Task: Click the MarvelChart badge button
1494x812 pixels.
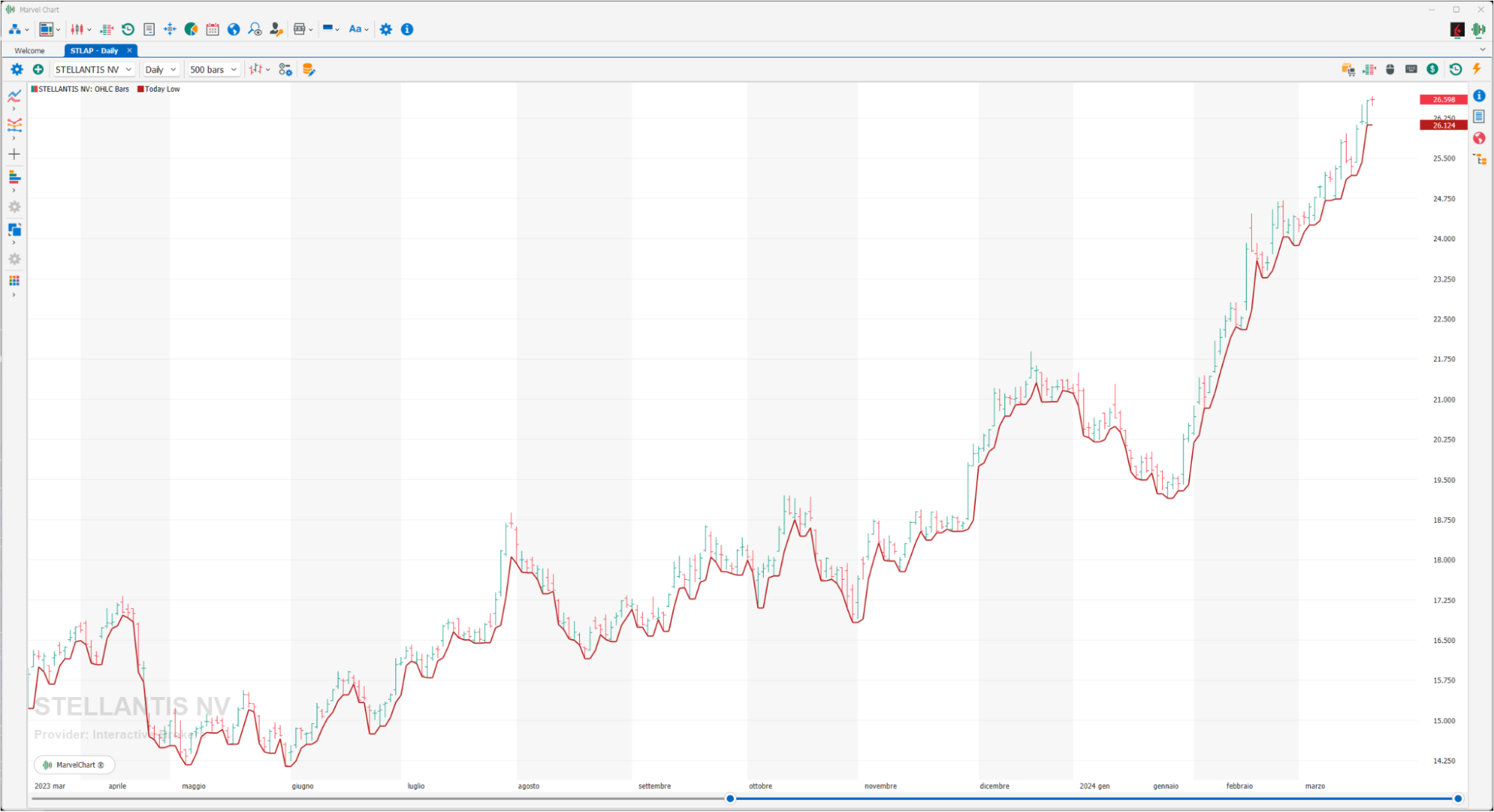Action: 74,765
